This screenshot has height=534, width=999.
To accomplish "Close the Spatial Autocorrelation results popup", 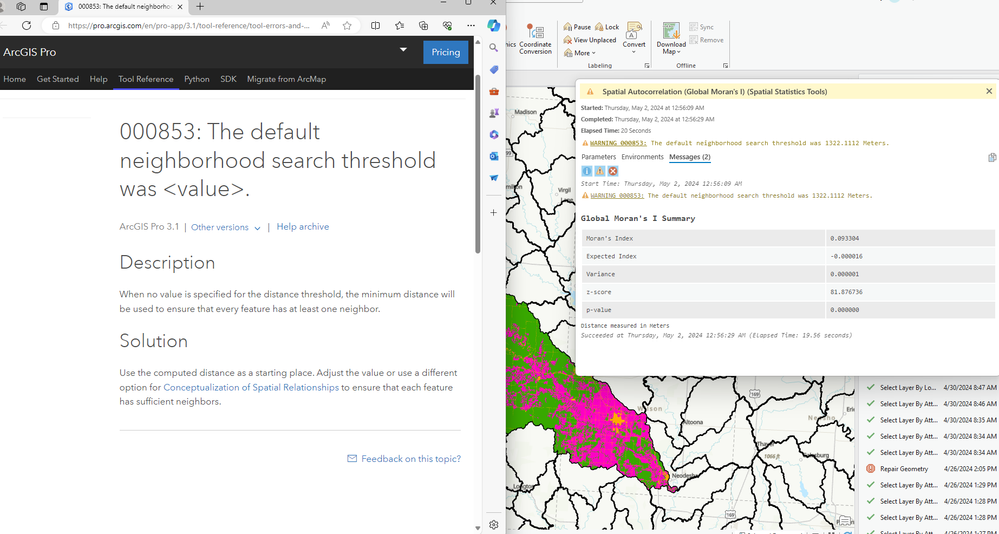I will click(x=989, y=91).
